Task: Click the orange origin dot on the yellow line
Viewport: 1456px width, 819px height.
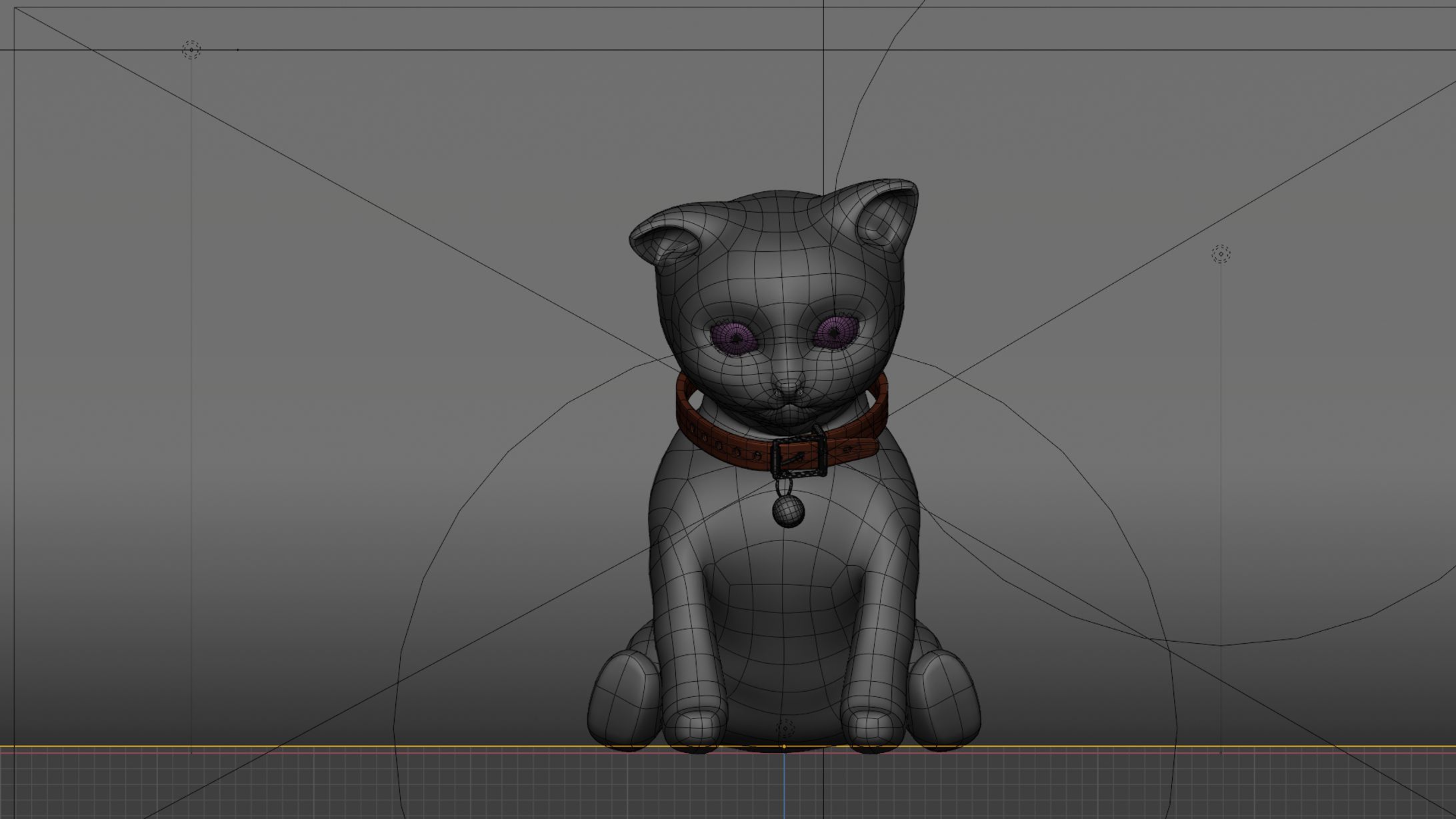Action: coord(784,746)
